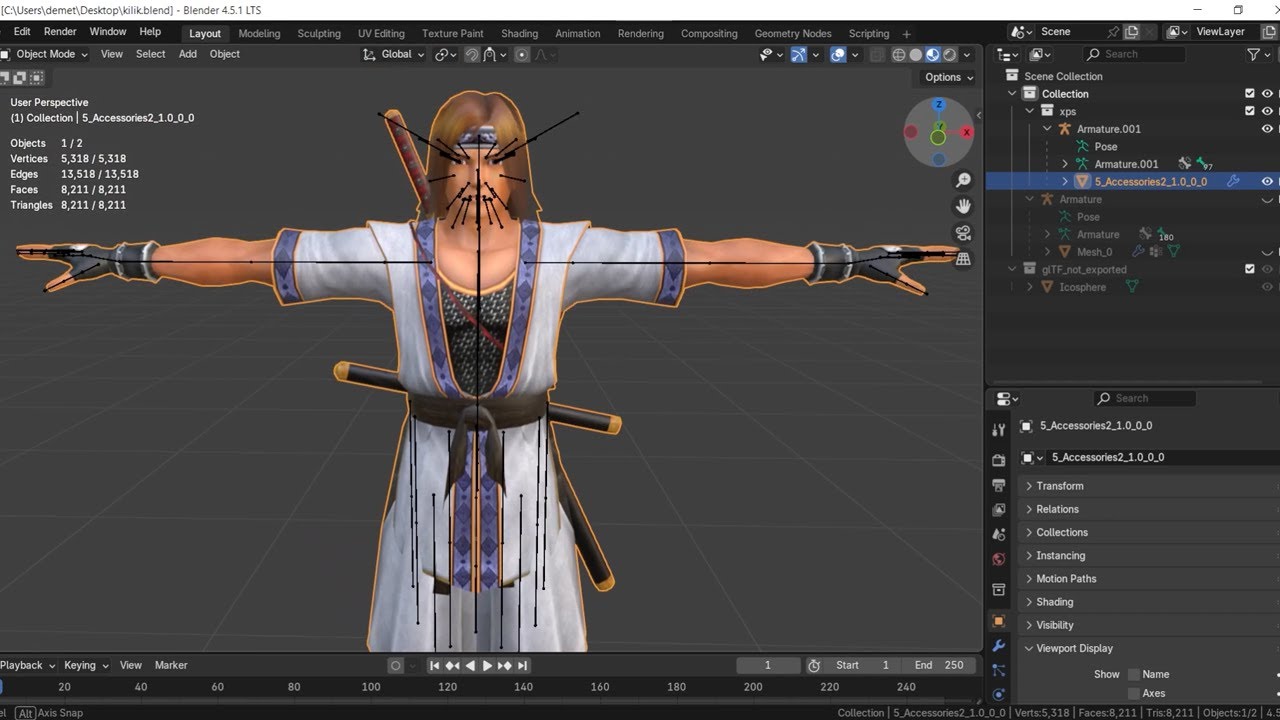Open the Tool properties tab icon
The width and height of the screenshot is (1280, 720).
pos(998,430)
